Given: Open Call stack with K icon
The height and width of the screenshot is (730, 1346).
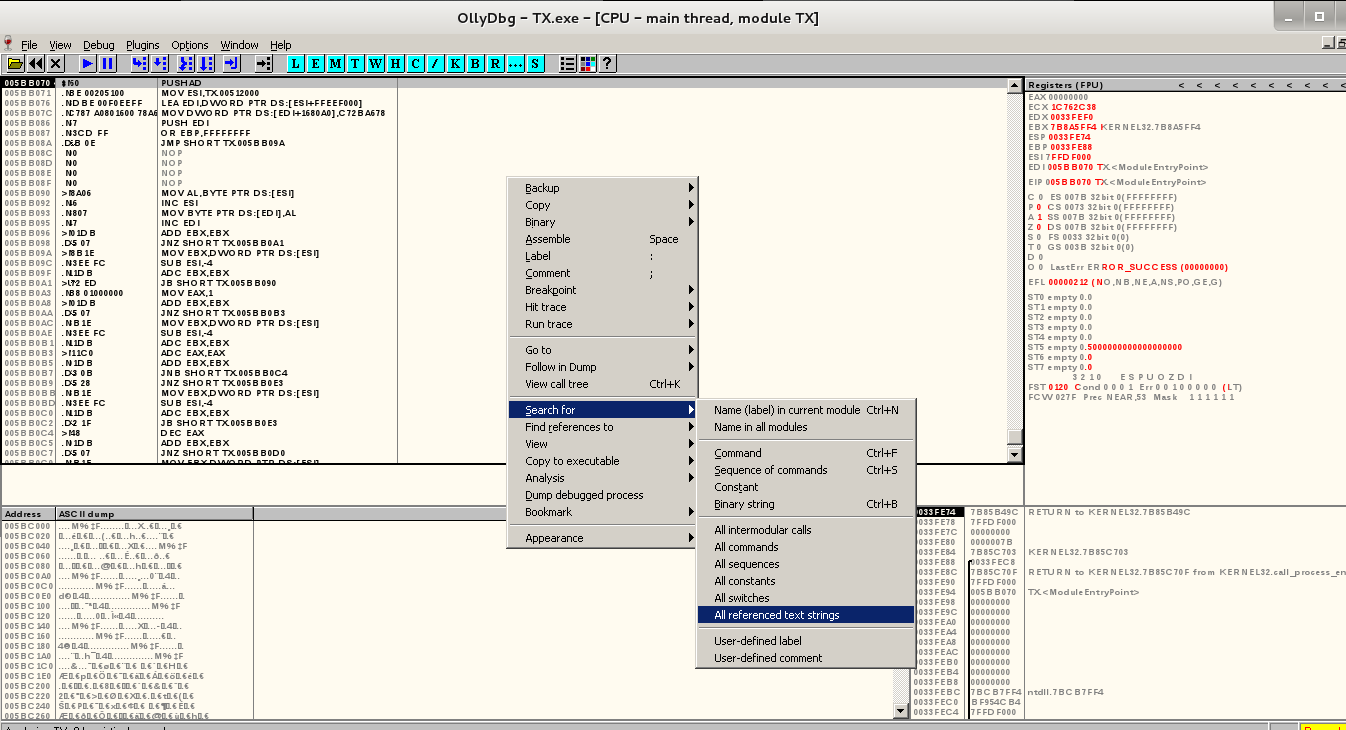Looking at the screenshot, I should pyautogui.click(x=455, y=63).
